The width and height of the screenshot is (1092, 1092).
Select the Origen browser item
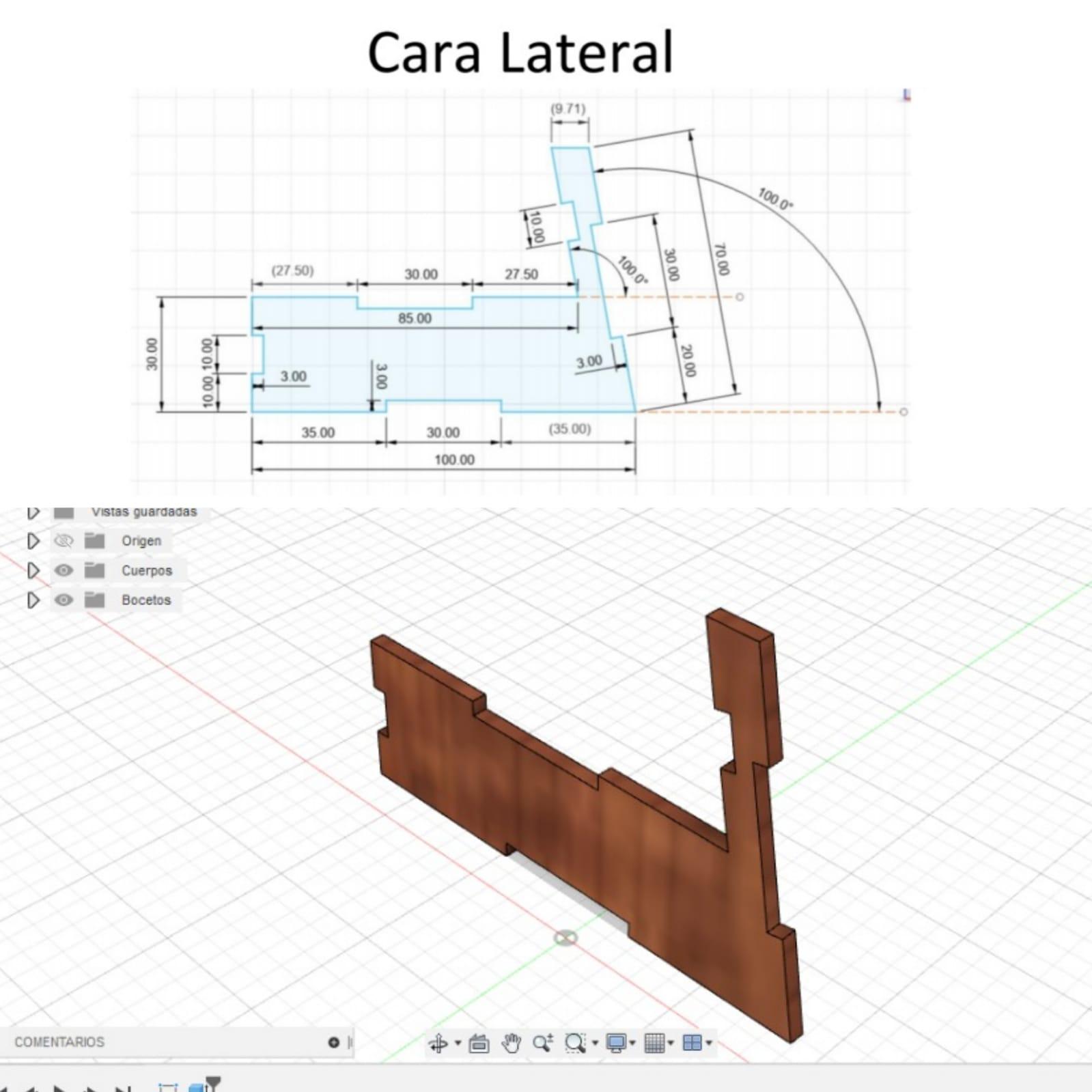141,541
